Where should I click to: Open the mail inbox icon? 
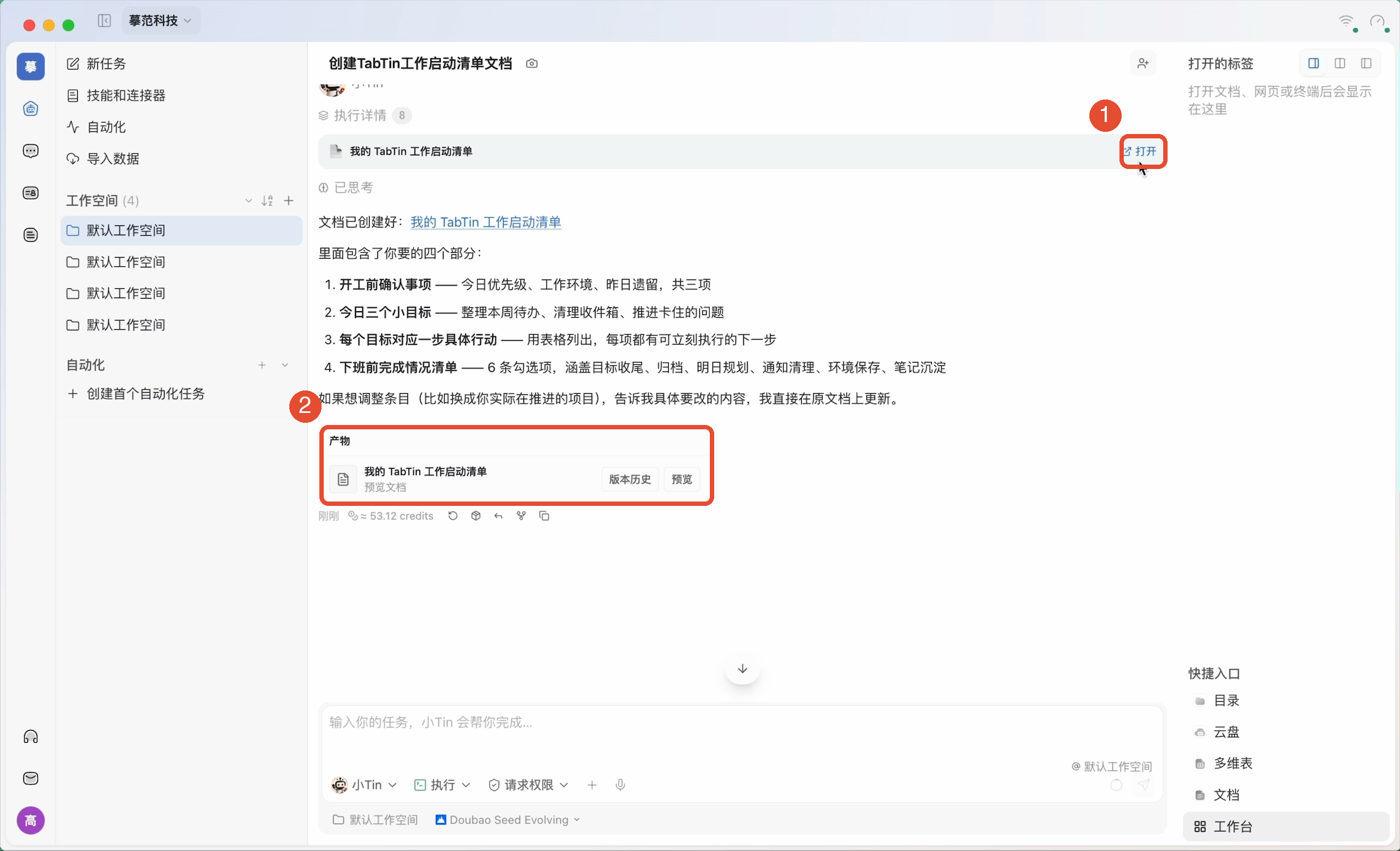[31, 778]
